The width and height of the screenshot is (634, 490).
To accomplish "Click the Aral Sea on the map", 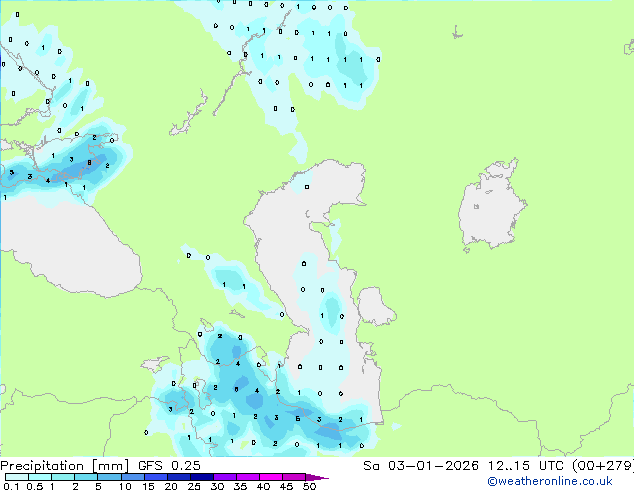I will pos(491,208).
